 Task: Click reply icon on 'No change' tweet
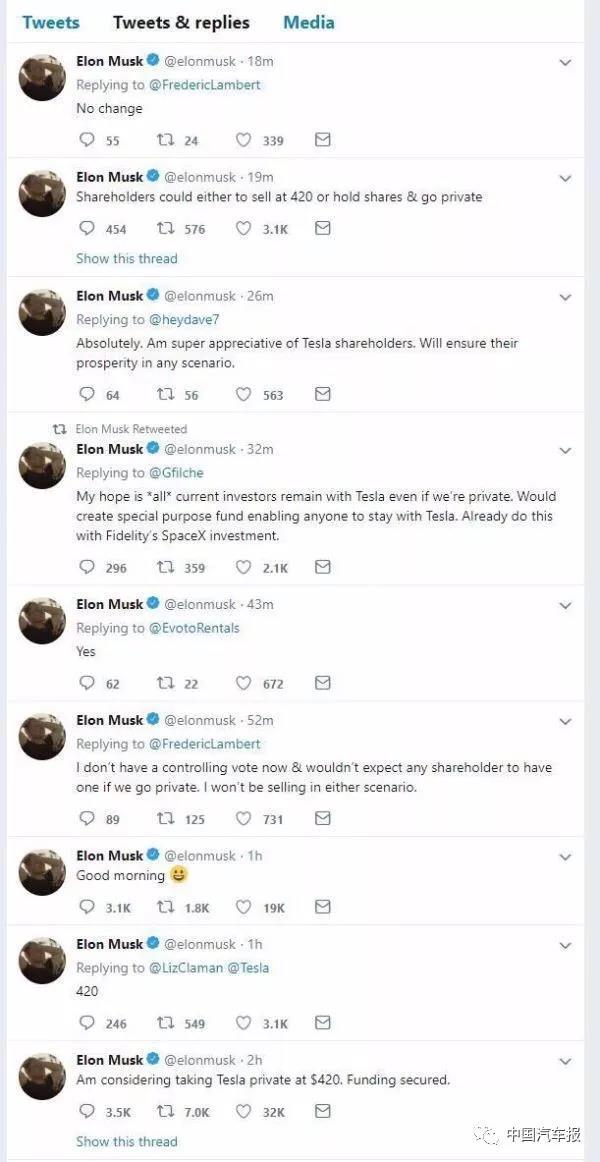click(x=86, y=141)
